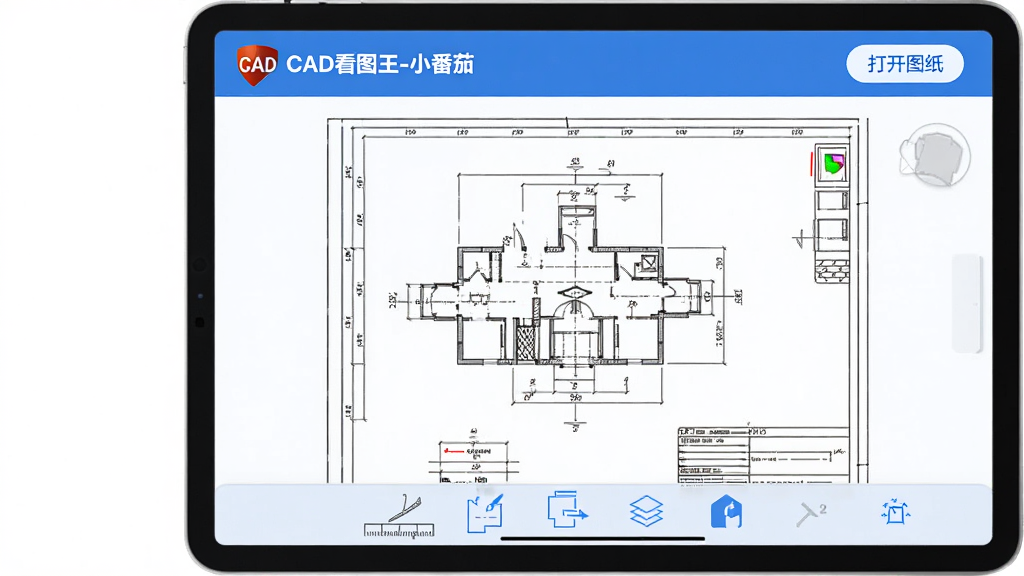Tap the export drawing arrow icon

tap(567, 510)
